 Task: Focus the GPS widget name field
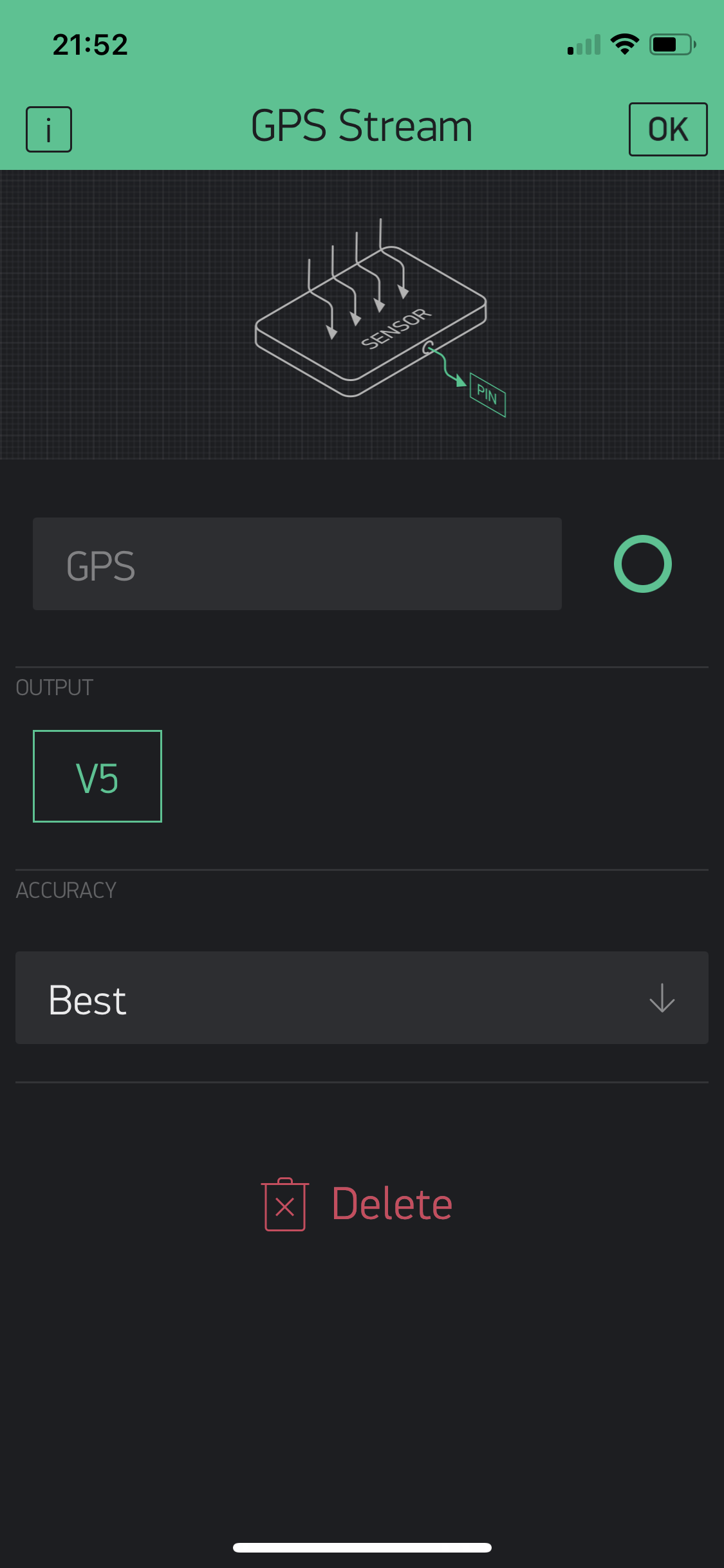[x=297, y=564]
